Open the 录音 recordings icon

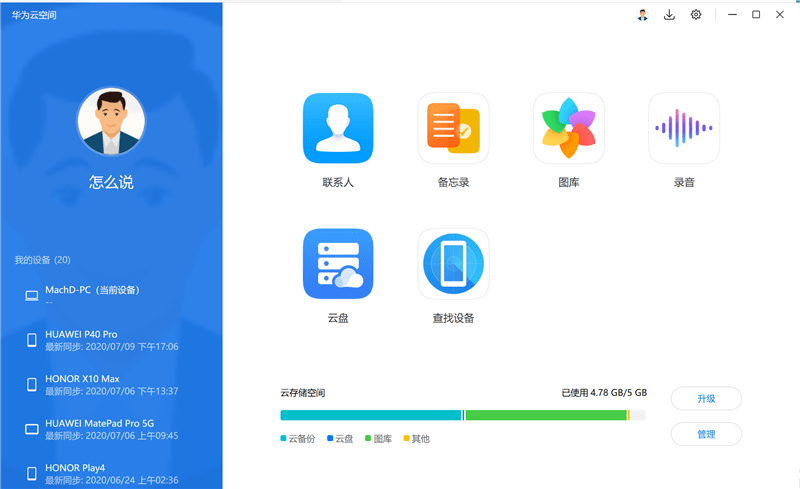point(684,128)
